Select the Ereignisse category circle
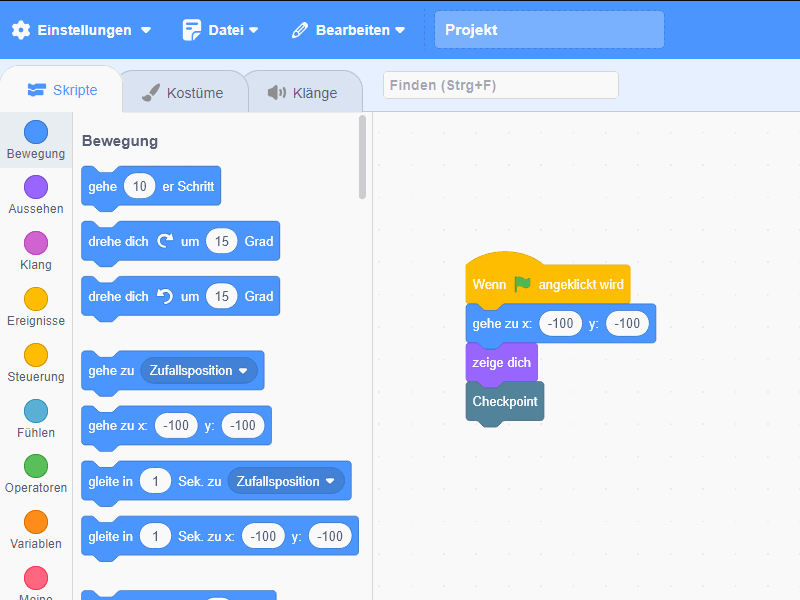 pyautogui.click(x=36, y=299)
